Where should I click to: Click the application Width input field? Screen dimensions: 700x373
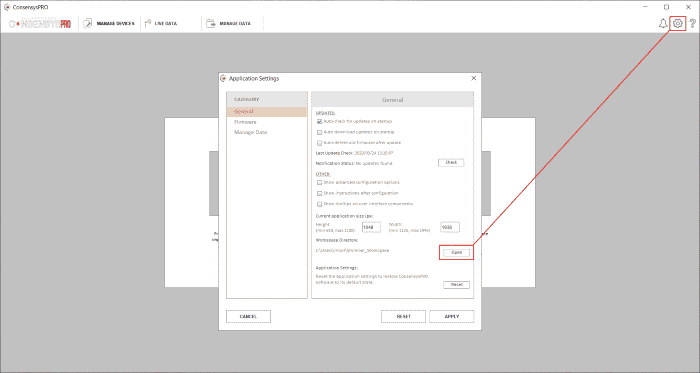450,227
